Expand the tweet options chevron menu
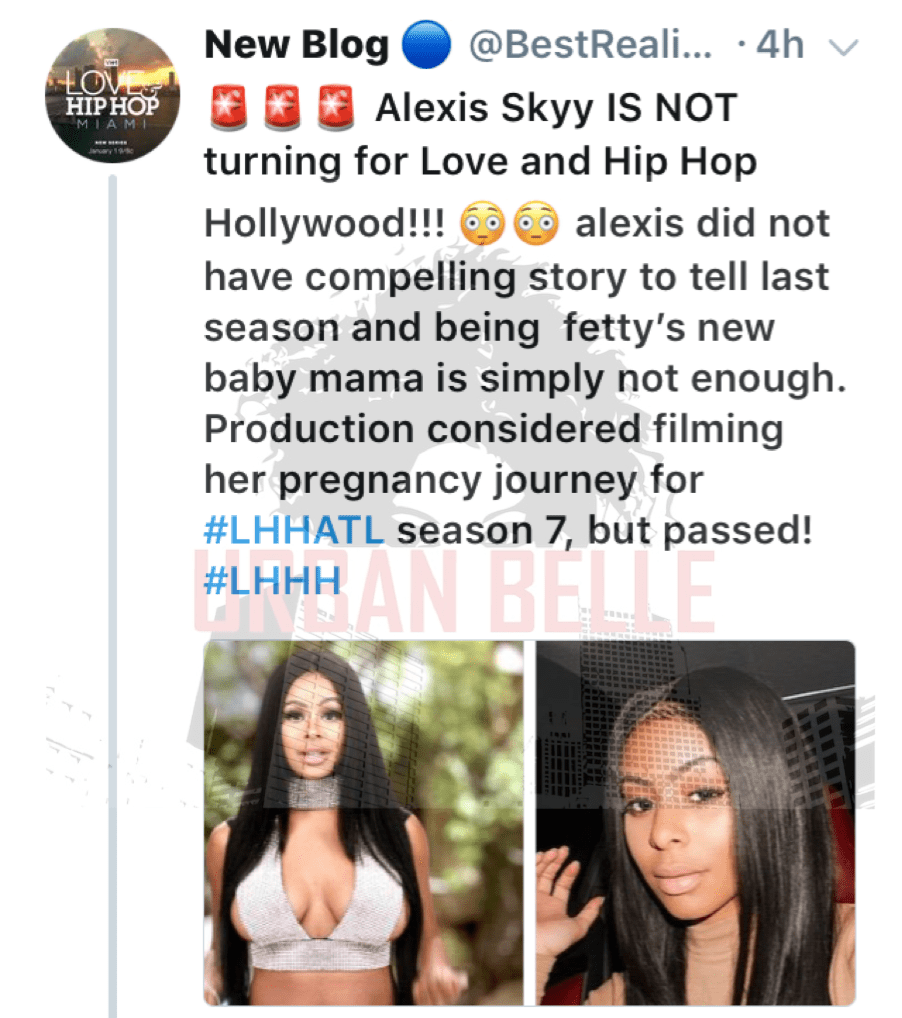This screenshot has height=1018, width=902. pyautogui.click(x=844, y=47)
